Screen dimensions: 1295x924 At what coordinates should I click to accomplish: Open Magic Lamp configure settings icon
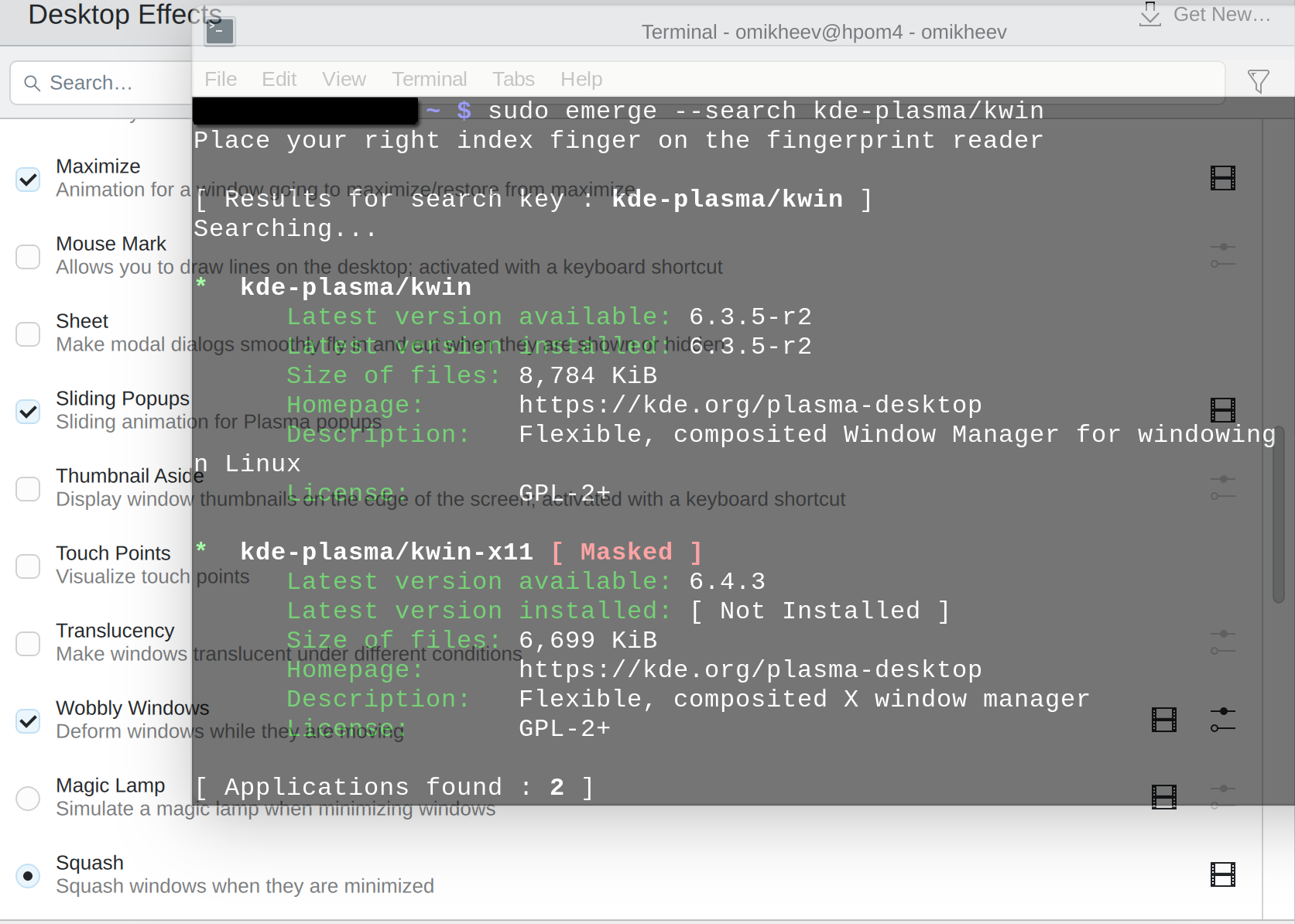(x=1223, y=797)
